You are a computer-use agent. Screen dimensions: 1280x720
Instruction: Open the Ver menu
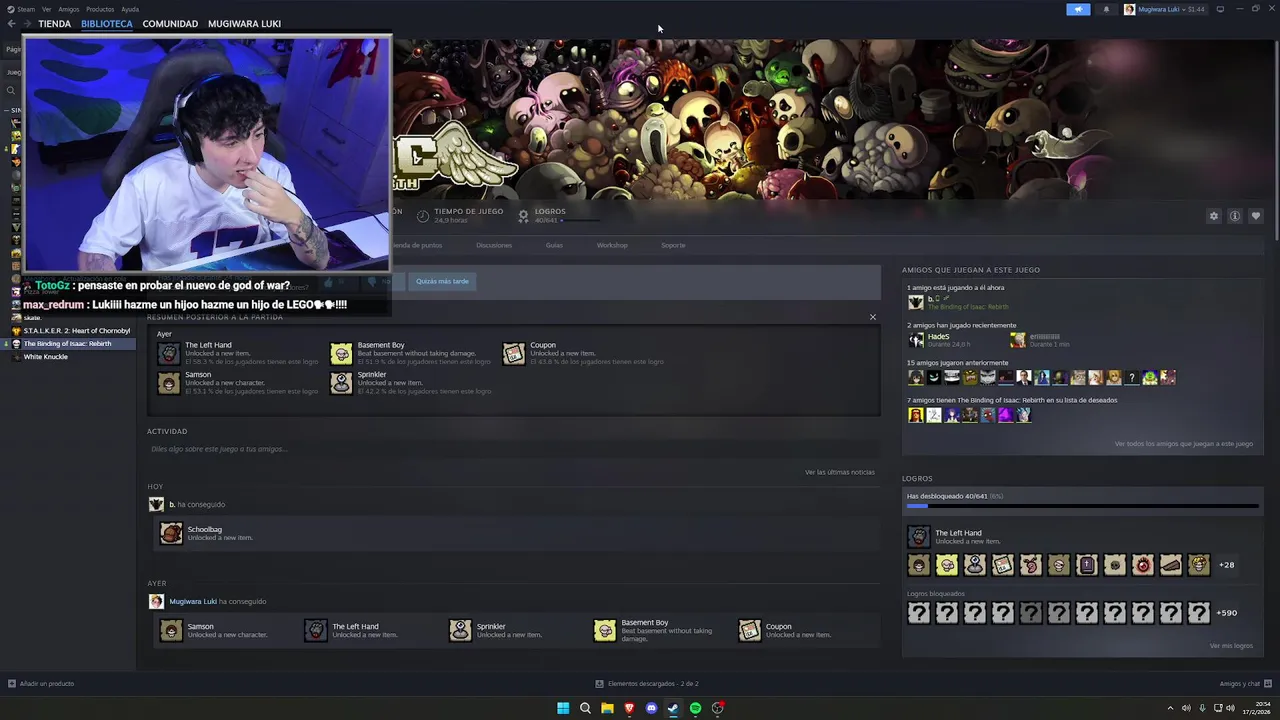tap(46, 9)
